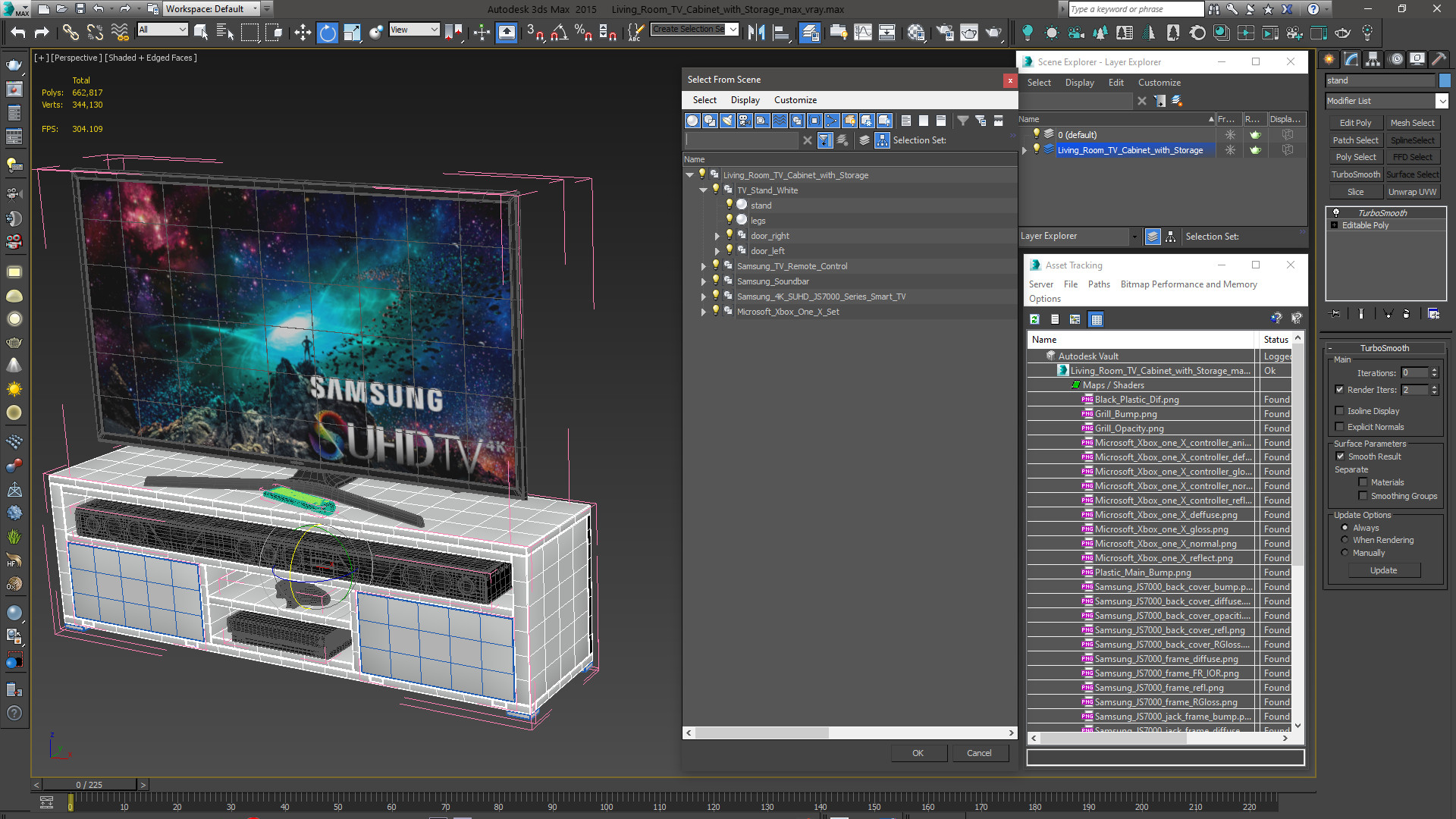
Task: Open the Align tool
Action: click(x=780, y=32)
